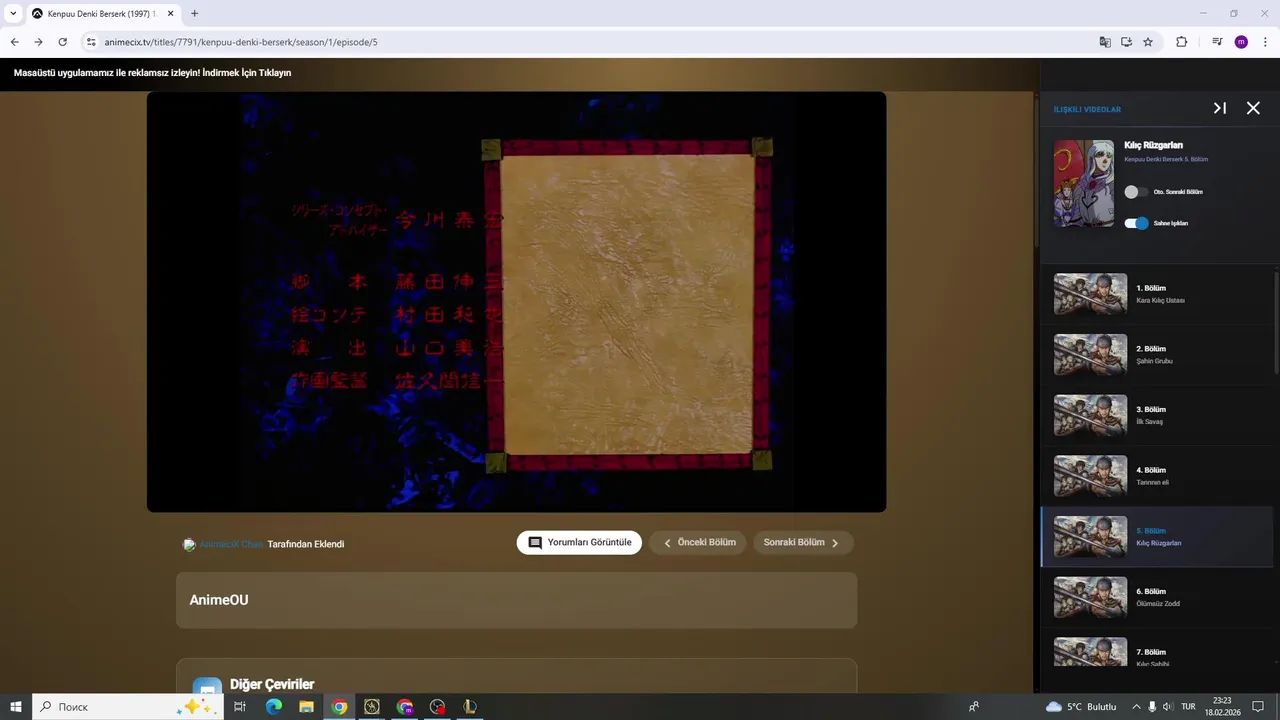Reload the page with refresh icon

[62, 42]
